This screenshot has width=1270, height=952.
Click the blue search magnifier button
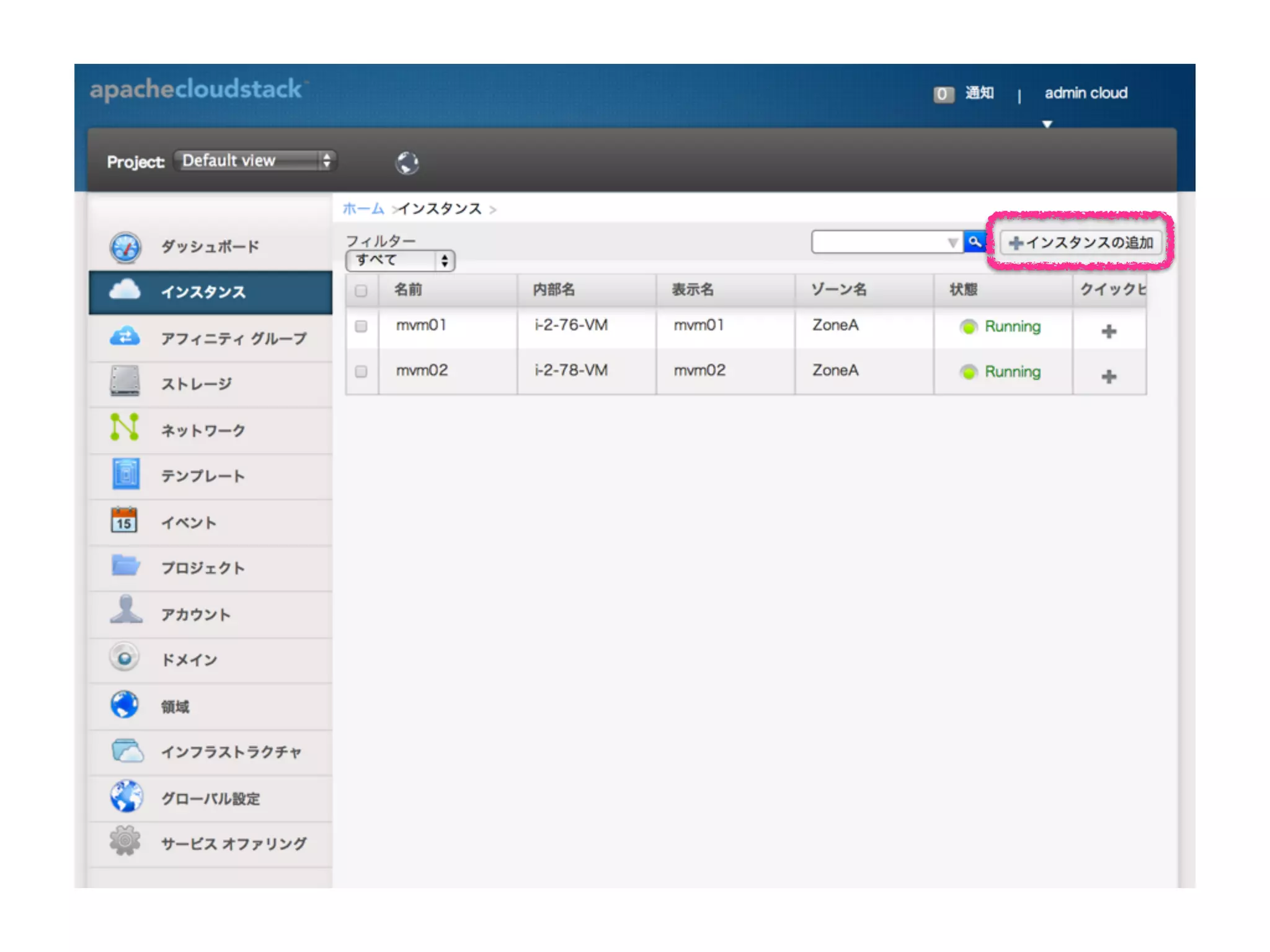pyautogui.click(x=975, y=242)
